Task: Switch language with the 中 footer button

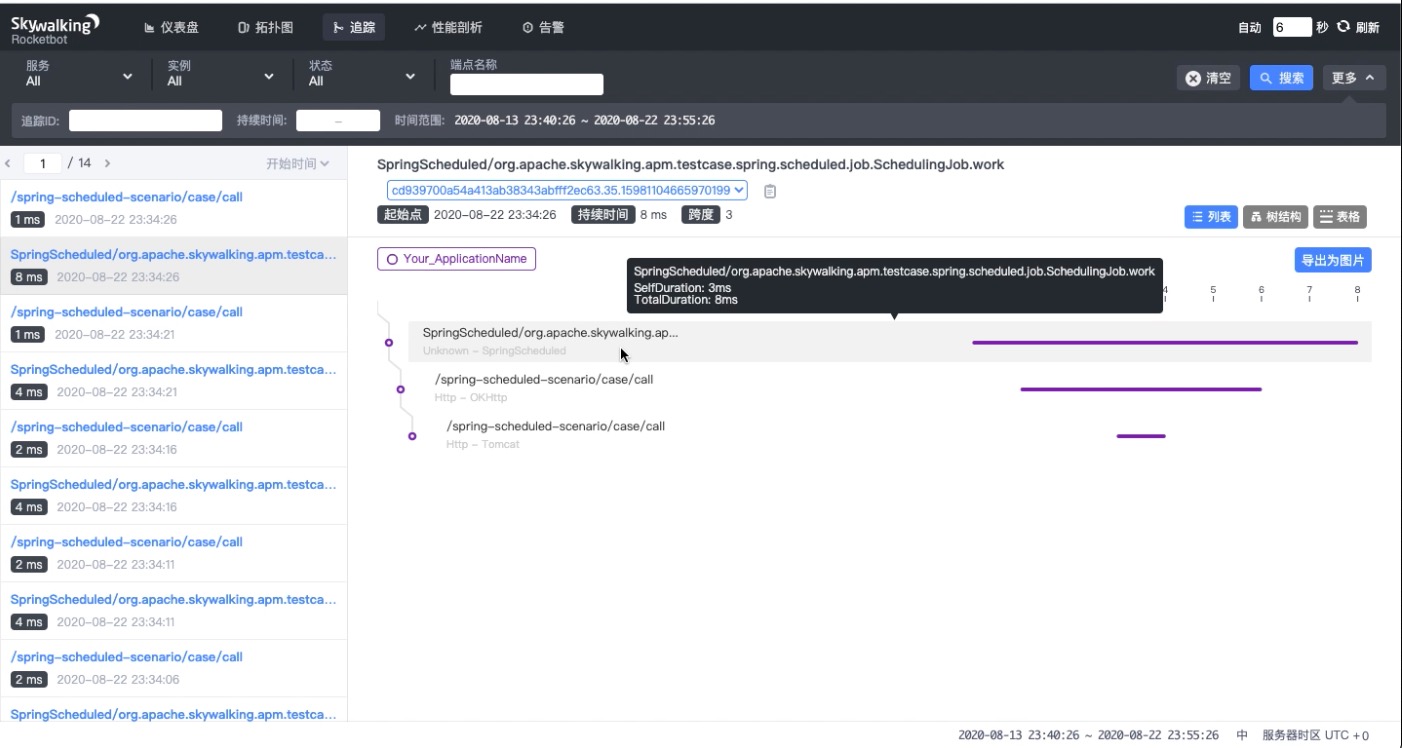Action: click(x=1242, y=735)
